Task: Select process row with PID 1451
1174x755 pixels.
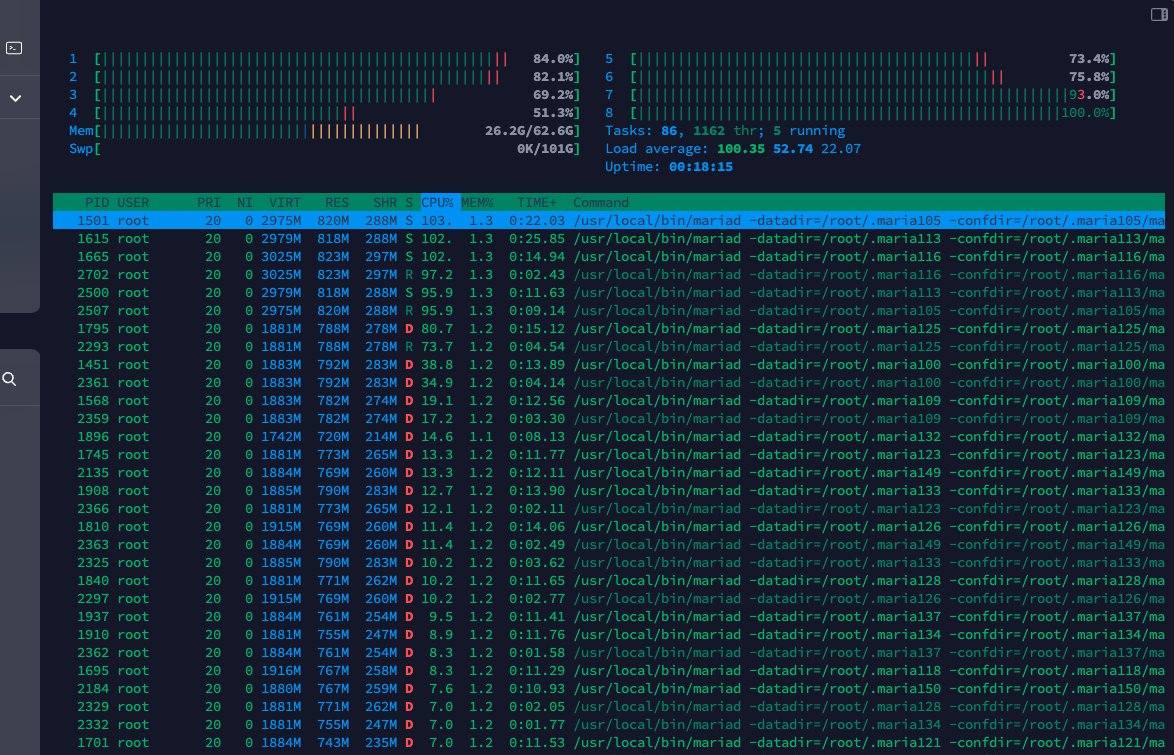Action: pos(609,364)
